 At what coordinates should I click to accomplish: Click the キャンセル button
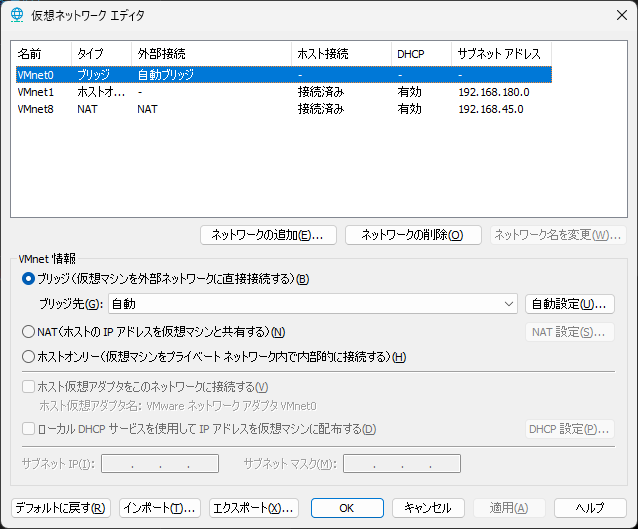point(428,508)
